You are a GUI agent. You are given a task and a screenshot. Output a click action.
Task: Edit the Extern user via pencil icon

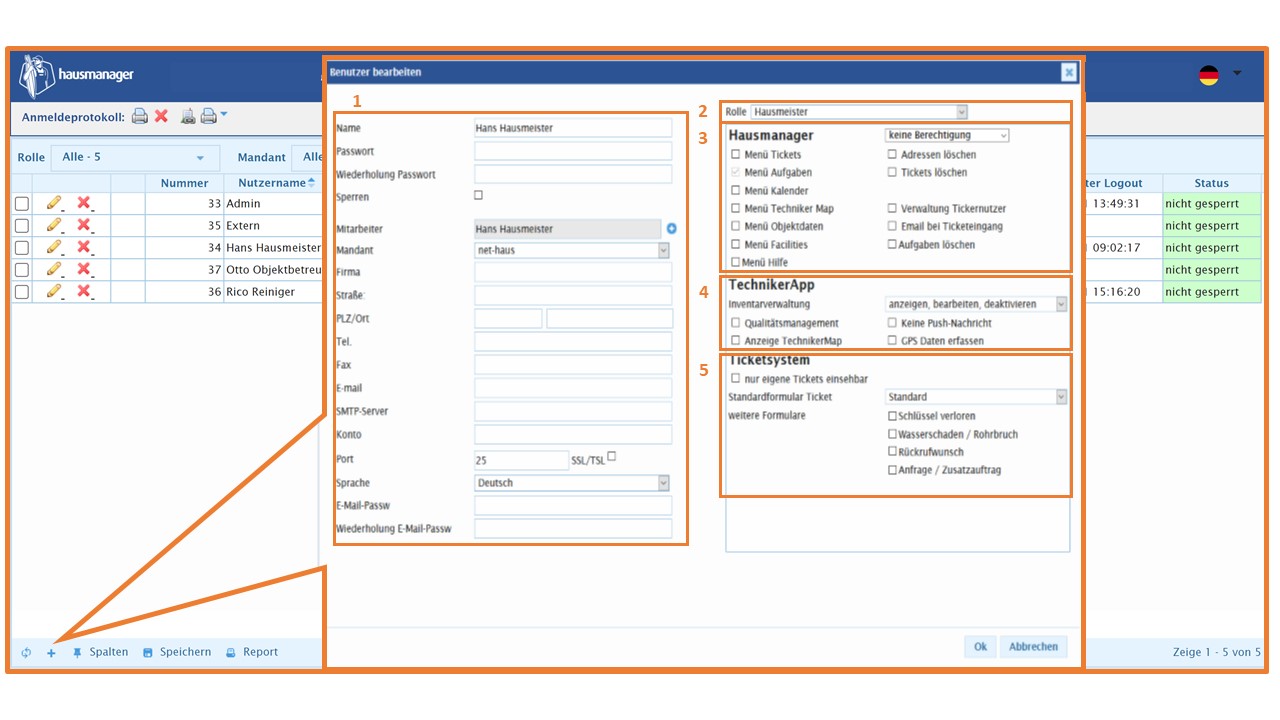click(54, 225)
